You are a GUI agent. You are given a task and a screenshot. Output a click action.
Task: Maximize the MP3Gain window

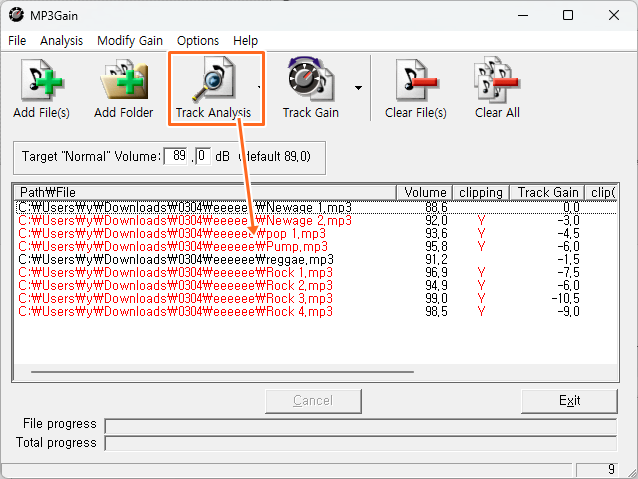[x=568, y=15]
